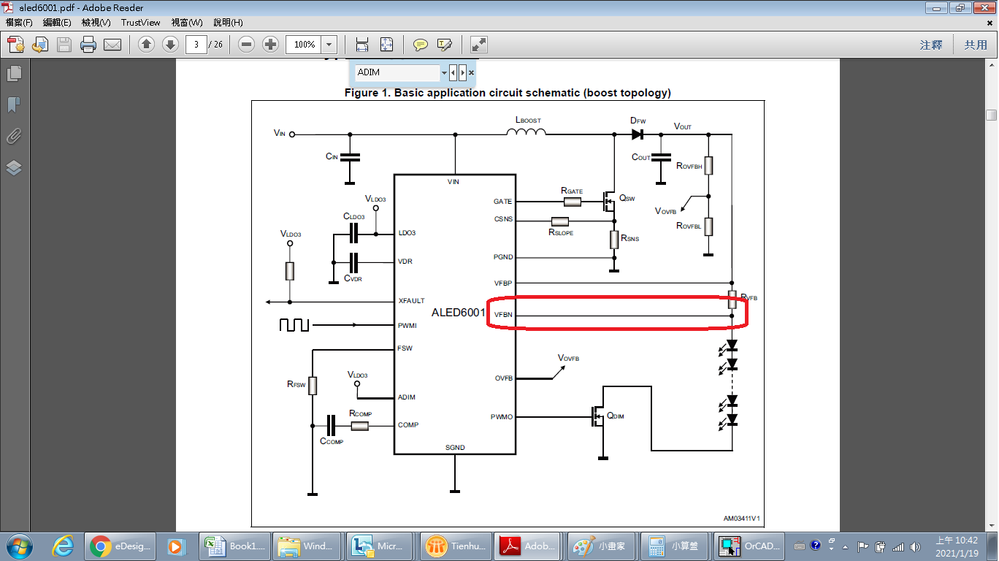Open the layers side panel

tap(14, 167)
